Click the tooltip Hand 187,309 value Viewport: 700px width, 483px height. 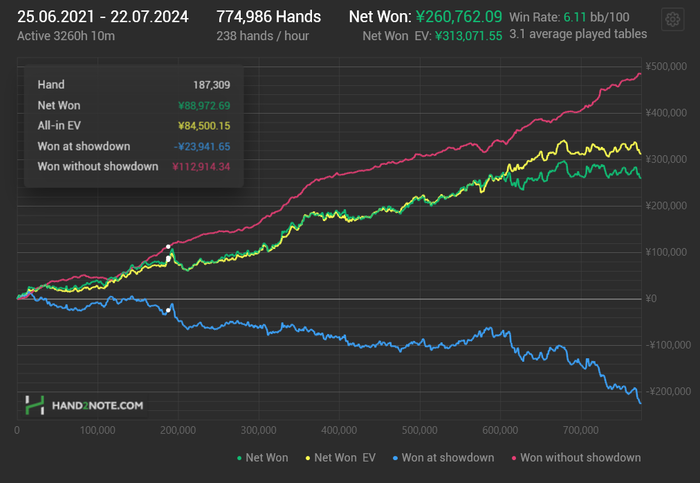click(212, 85)
